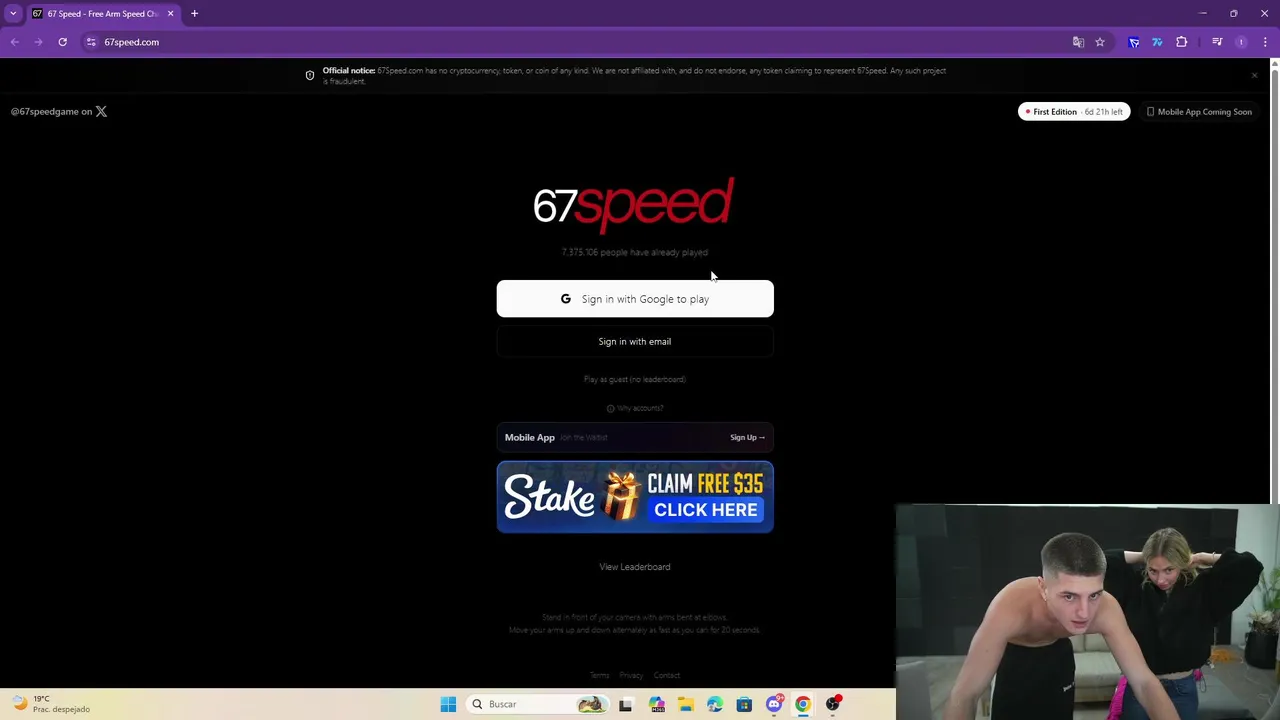Open the weather widget showing 19°C

pyautogui.click(x=52, y=704)
